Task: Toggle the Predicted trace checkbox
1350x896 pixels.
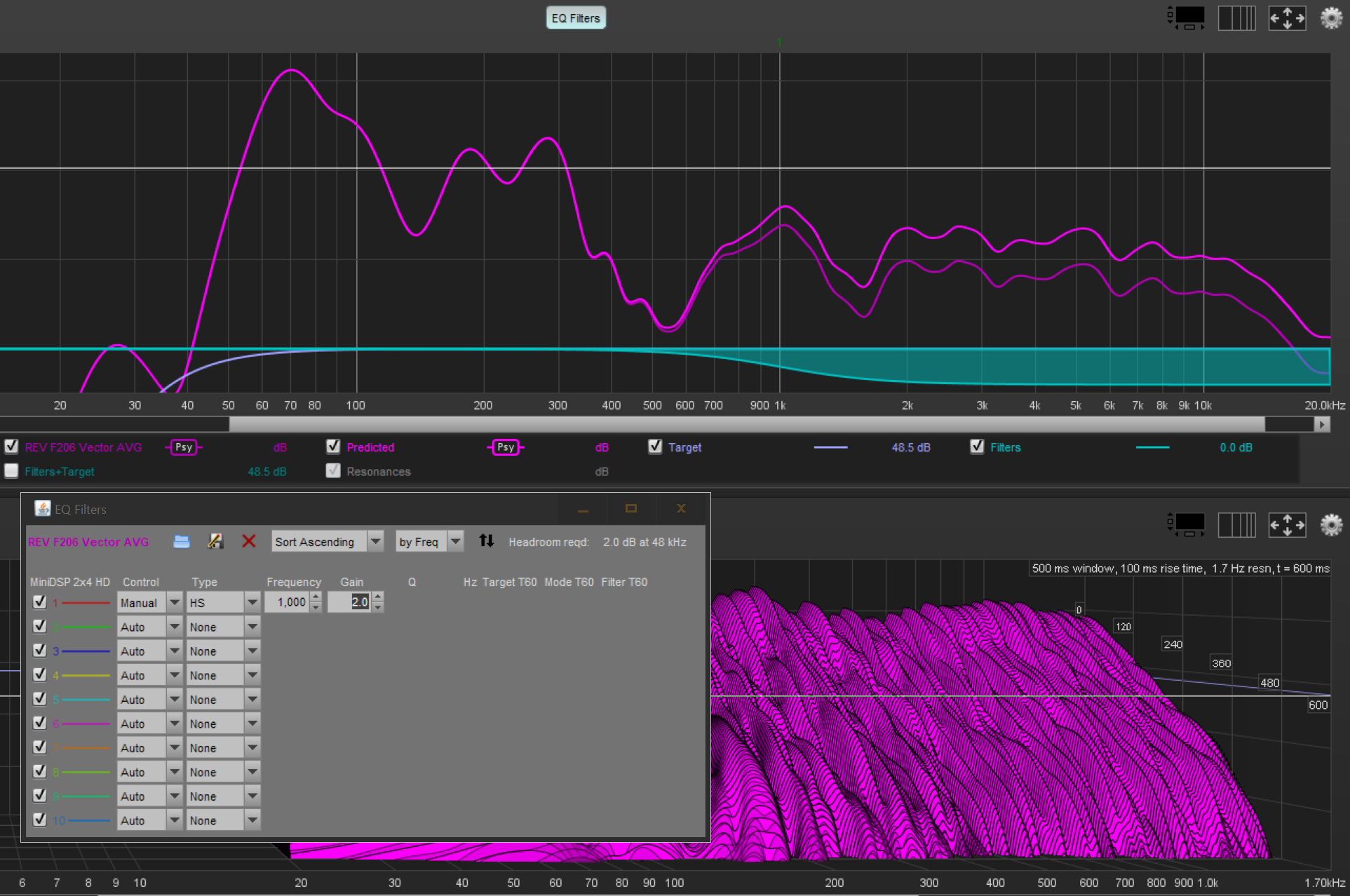Action: (333, 447)
